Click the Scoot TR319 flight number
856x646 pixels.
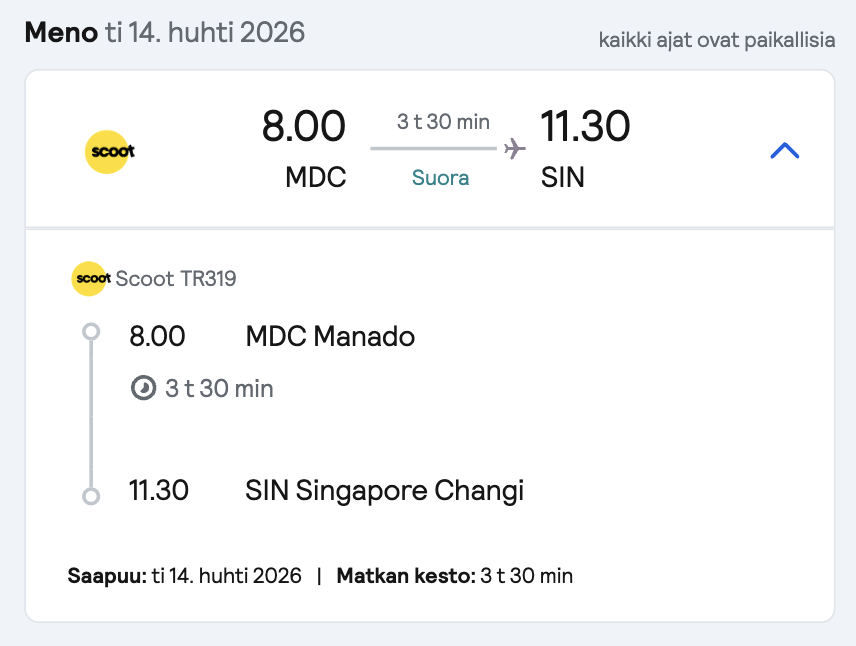(x=176, y=278)
